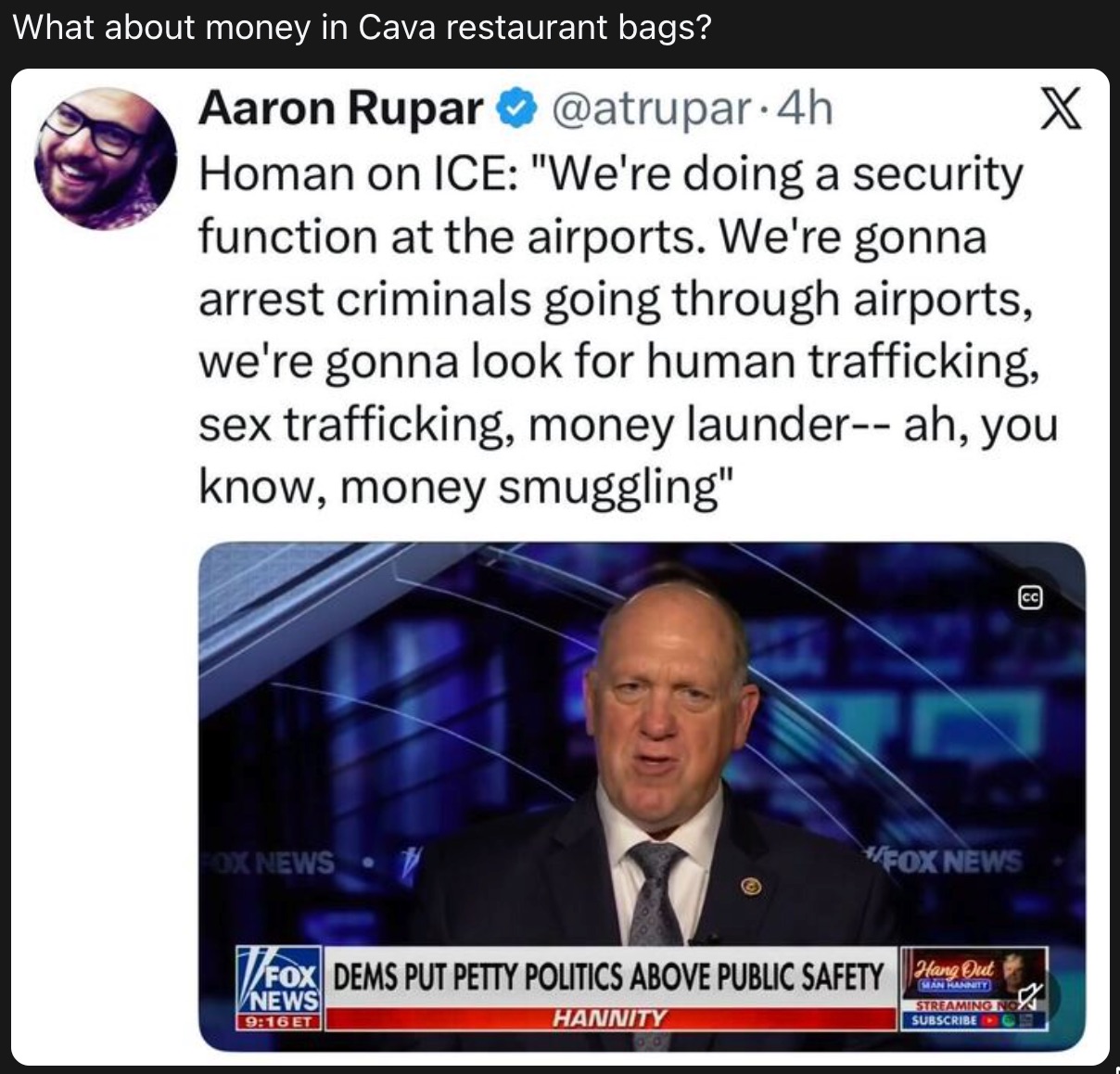Click the Fox News watermark on the left side
Image resolution: width=1120 pixels, height=1074 pixels.
tap(268, 863)
